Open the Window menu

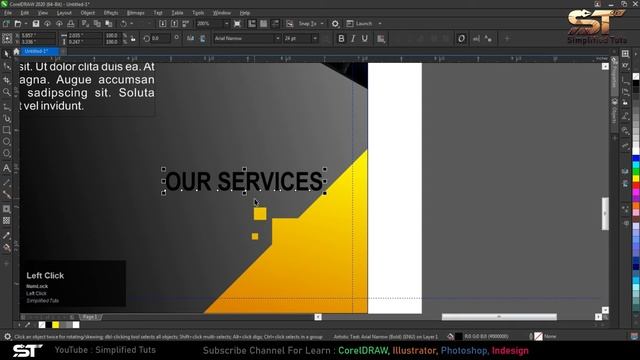222,13
